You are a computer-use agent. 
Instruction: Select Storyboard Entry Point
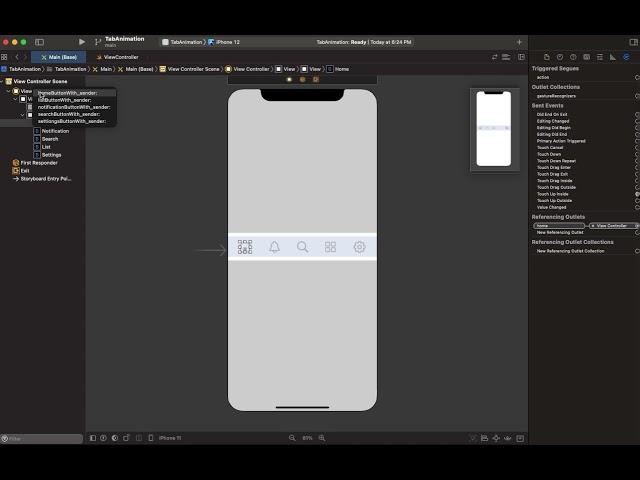tap(42, 179)
